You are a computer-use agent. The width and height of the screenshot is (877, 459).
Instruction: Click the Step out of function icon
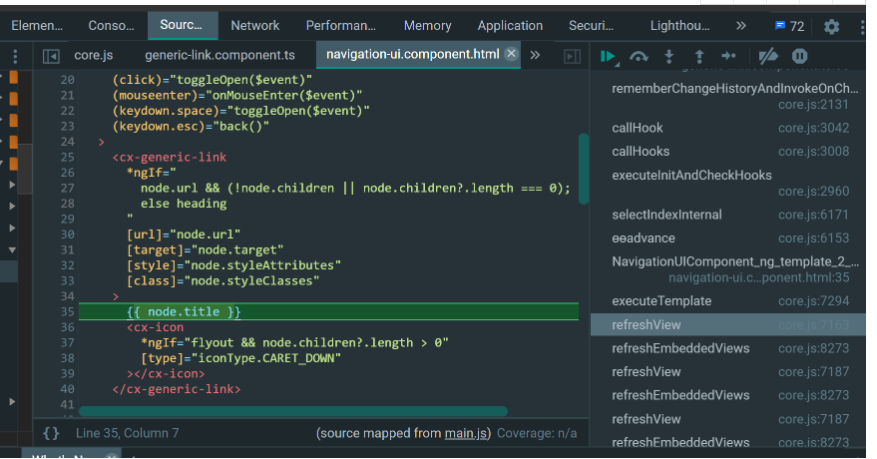pyautogui.click(x=699, y=56)
